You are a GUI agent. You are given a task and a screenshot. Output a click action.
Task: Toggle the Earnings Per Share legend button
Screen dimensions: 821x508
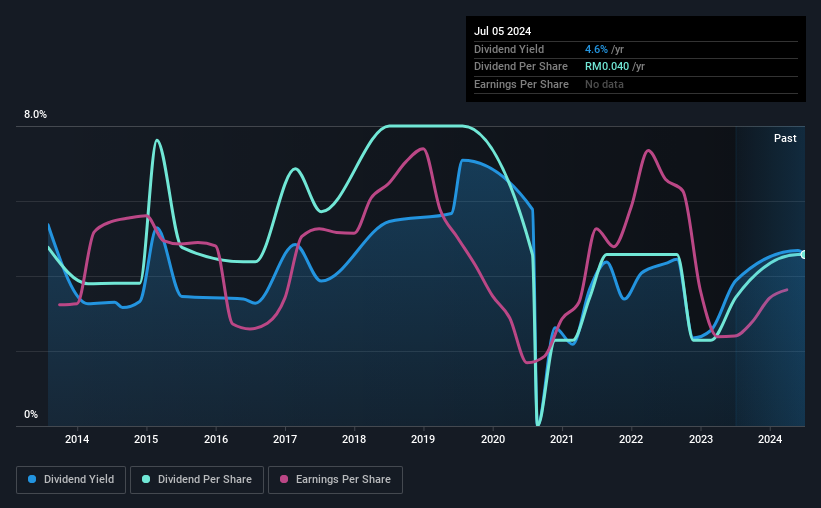(x=335, y=480)
